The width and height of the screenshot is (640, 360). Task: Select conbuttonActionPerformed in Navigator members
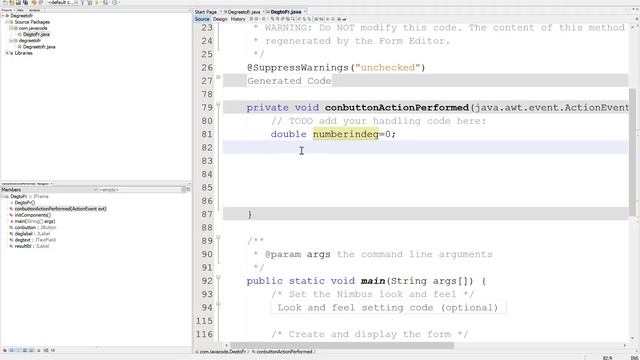tap(60, 209)
